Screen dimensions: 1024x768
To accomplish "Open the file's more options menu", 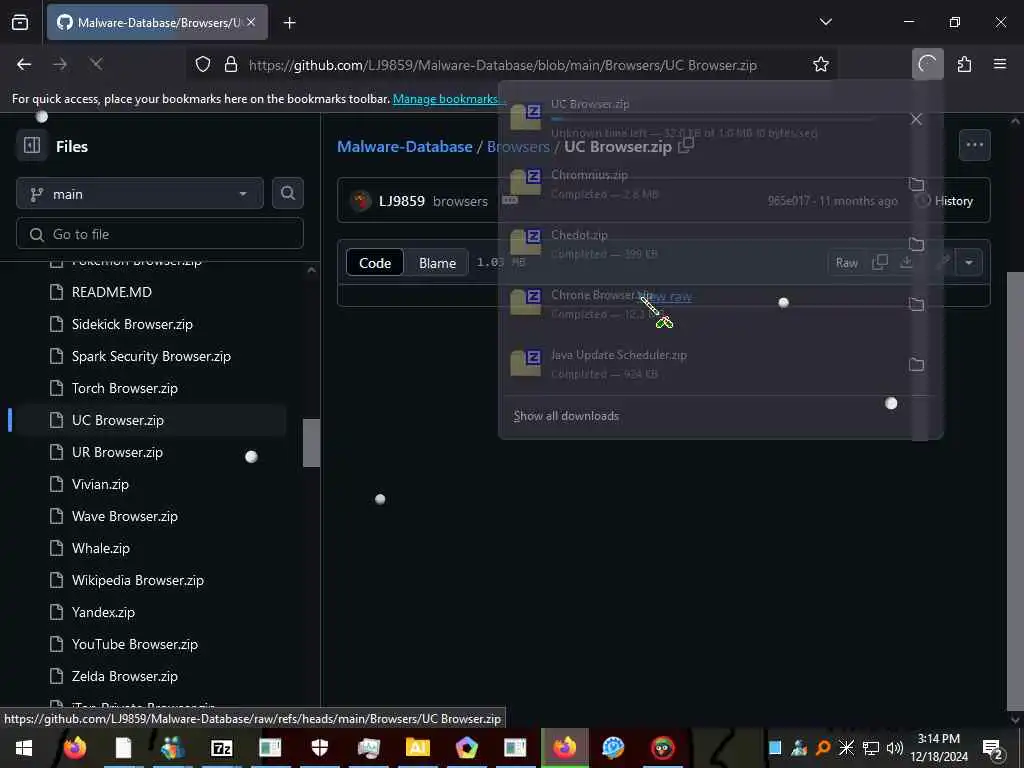I will (x=974, y=145).
